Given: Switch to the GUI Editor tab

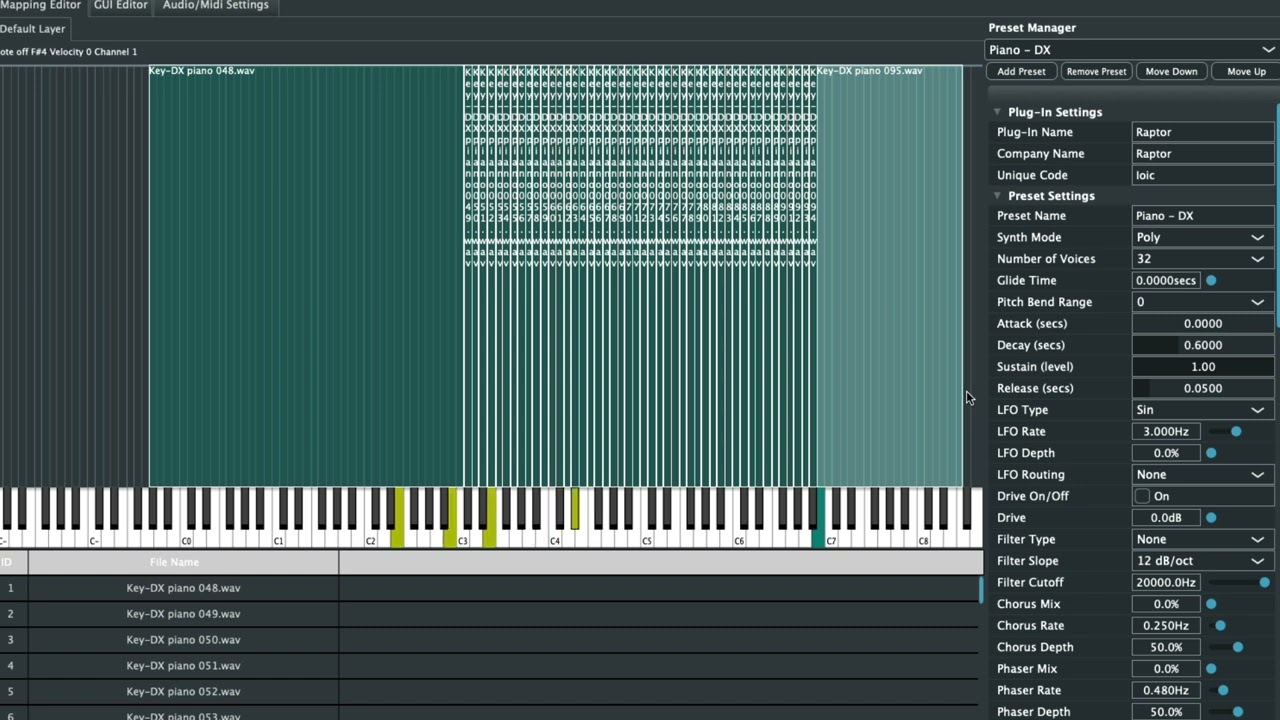Looking at the screenshot, I should click(x=121, y=6).
